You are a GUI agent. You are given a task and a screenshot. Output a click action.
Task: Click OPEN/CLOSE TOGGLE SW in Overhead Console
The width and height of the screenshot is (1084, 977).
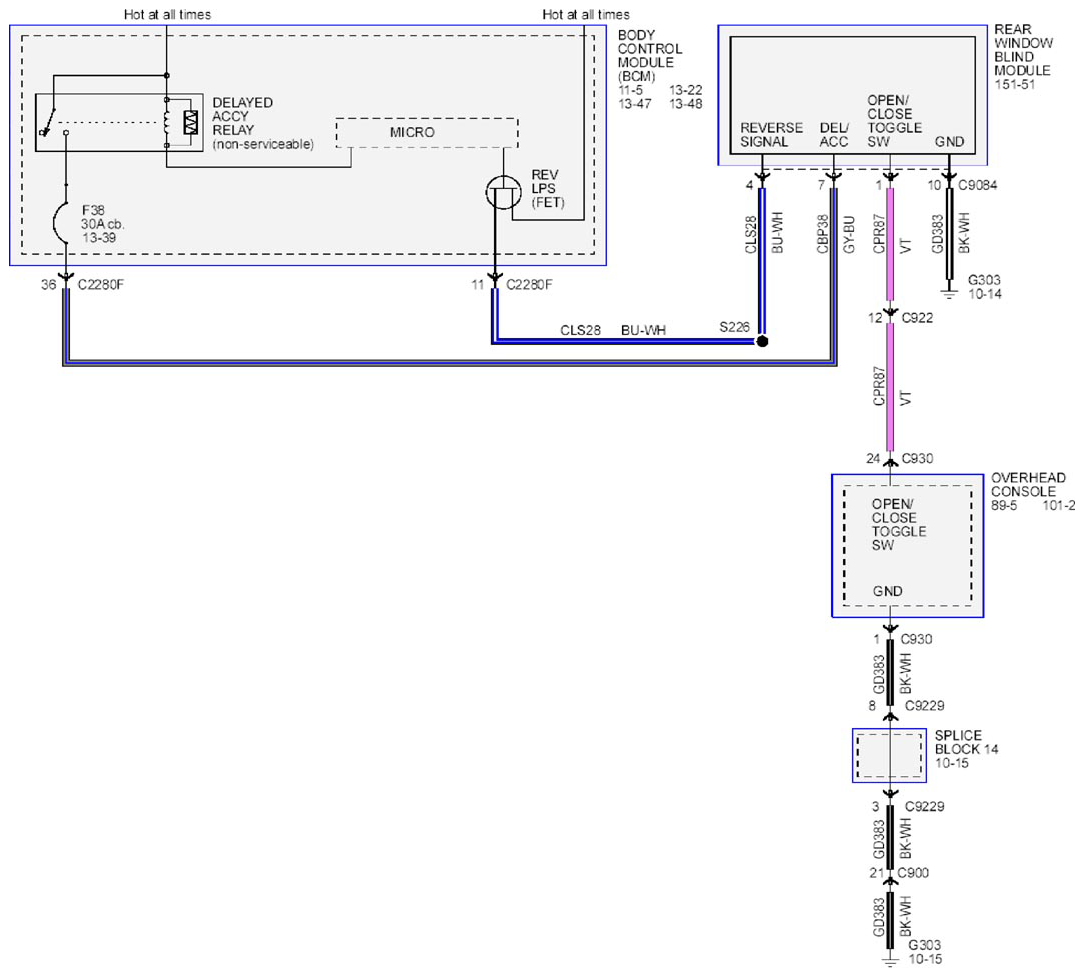pyautogui.click(x=898, y=525)
